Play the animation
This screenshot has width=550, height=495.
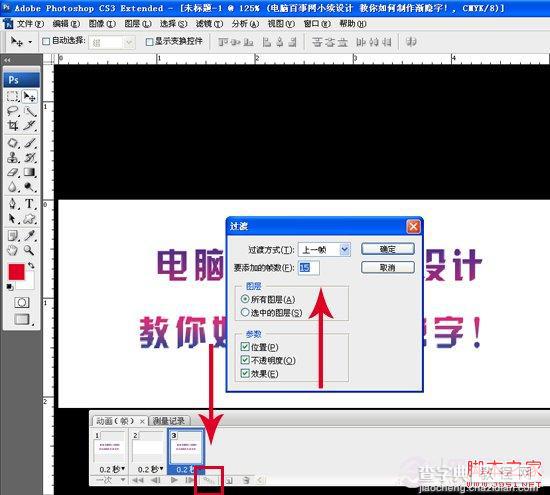click(174, 480)
